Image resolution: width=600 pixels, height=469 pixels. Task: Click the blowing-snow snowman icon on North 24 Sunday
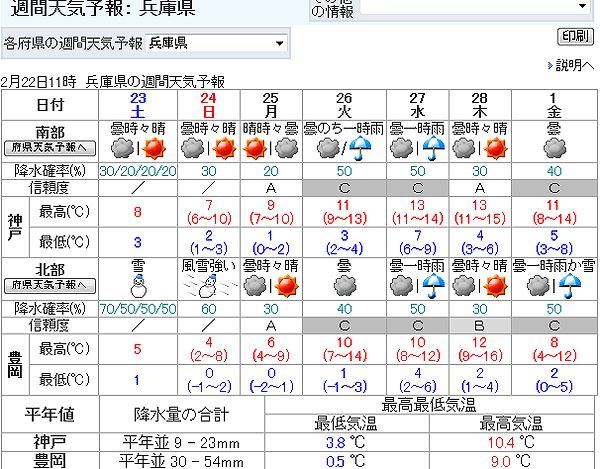(209, 287)
